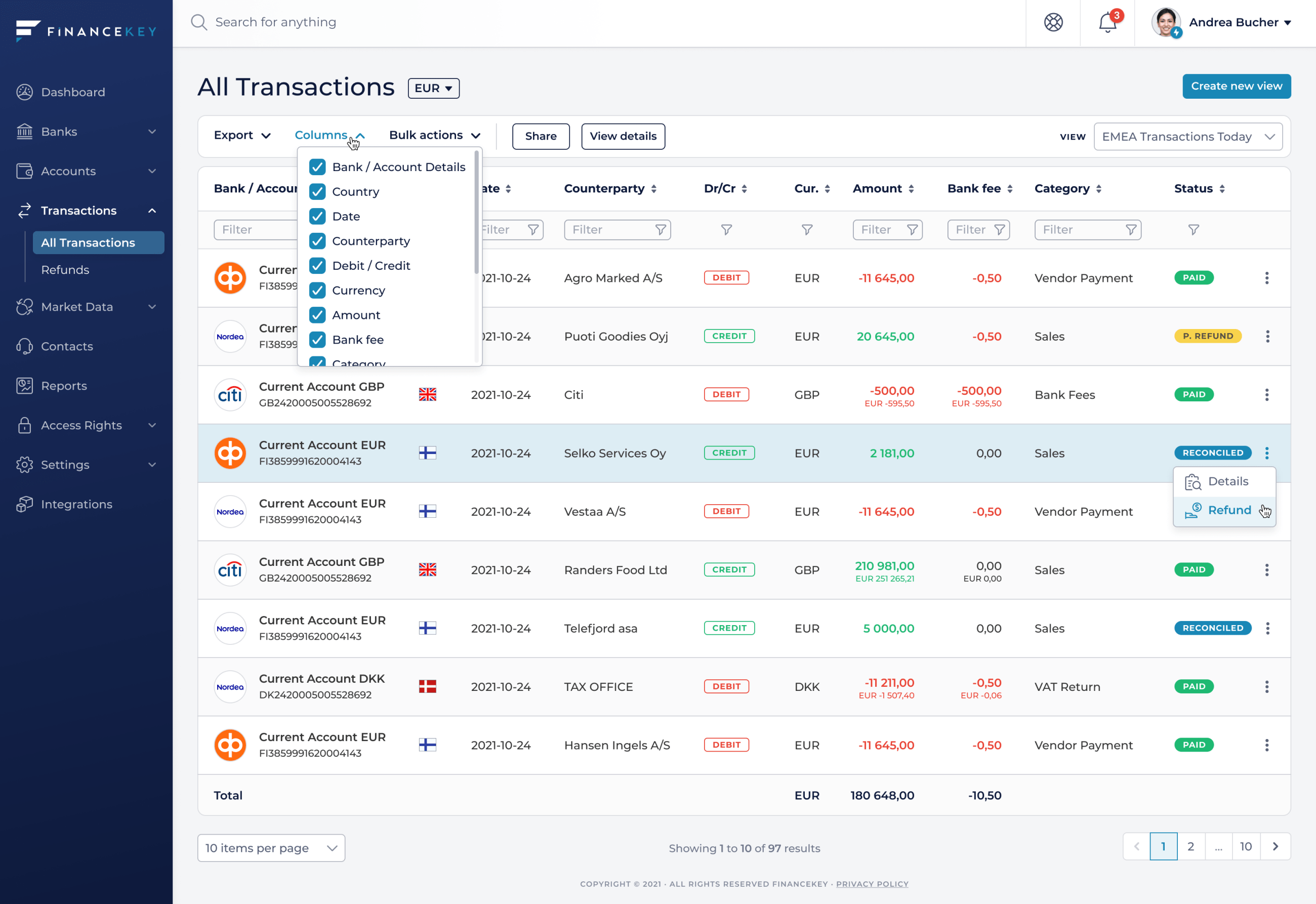Select Refund from the context menu
Viewport: 1316px width, 904px height.
pos(1228,510)
